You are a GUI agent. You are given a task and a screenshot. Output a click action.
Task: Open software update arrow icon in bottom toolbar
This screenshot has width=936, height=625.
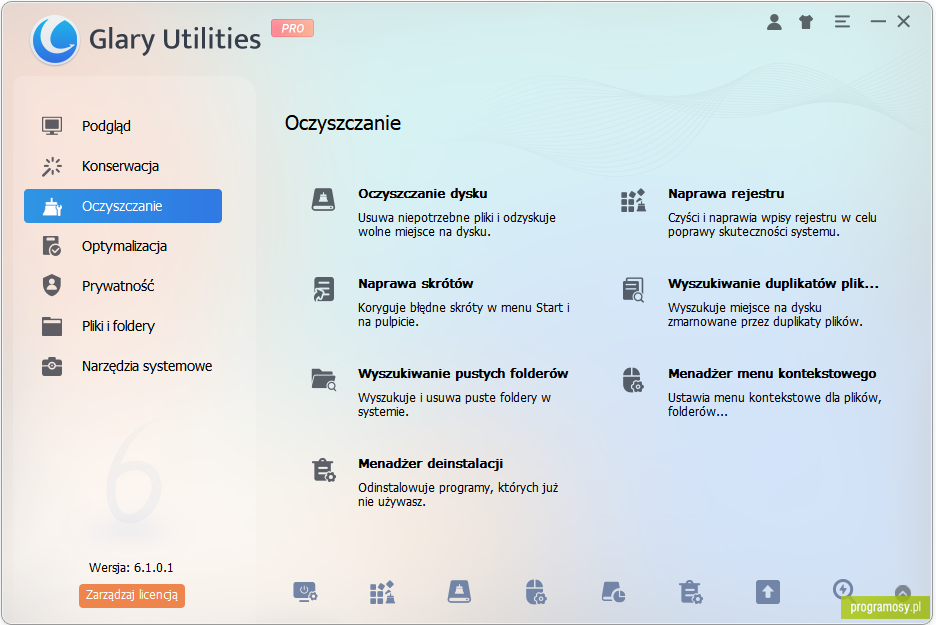(x=768, y=592)
